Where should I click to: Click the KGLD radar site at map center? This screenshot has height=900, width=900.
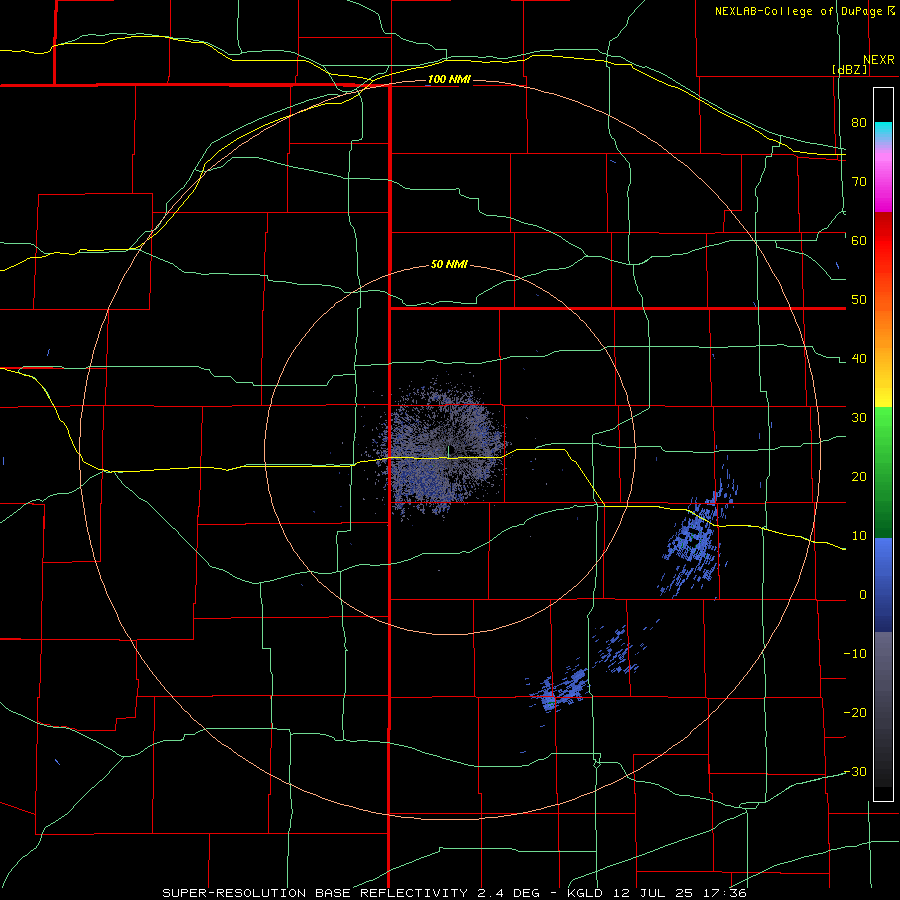click(449, 451)
